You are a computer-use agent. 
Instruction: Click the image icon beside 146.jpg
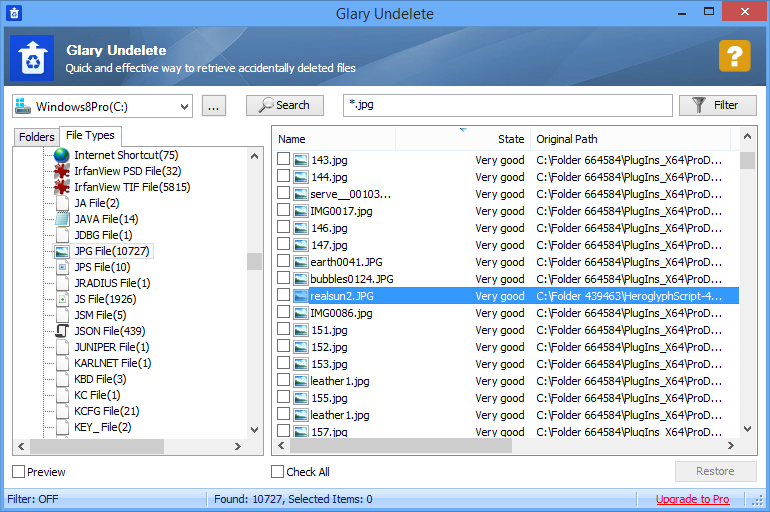point(301,228)
